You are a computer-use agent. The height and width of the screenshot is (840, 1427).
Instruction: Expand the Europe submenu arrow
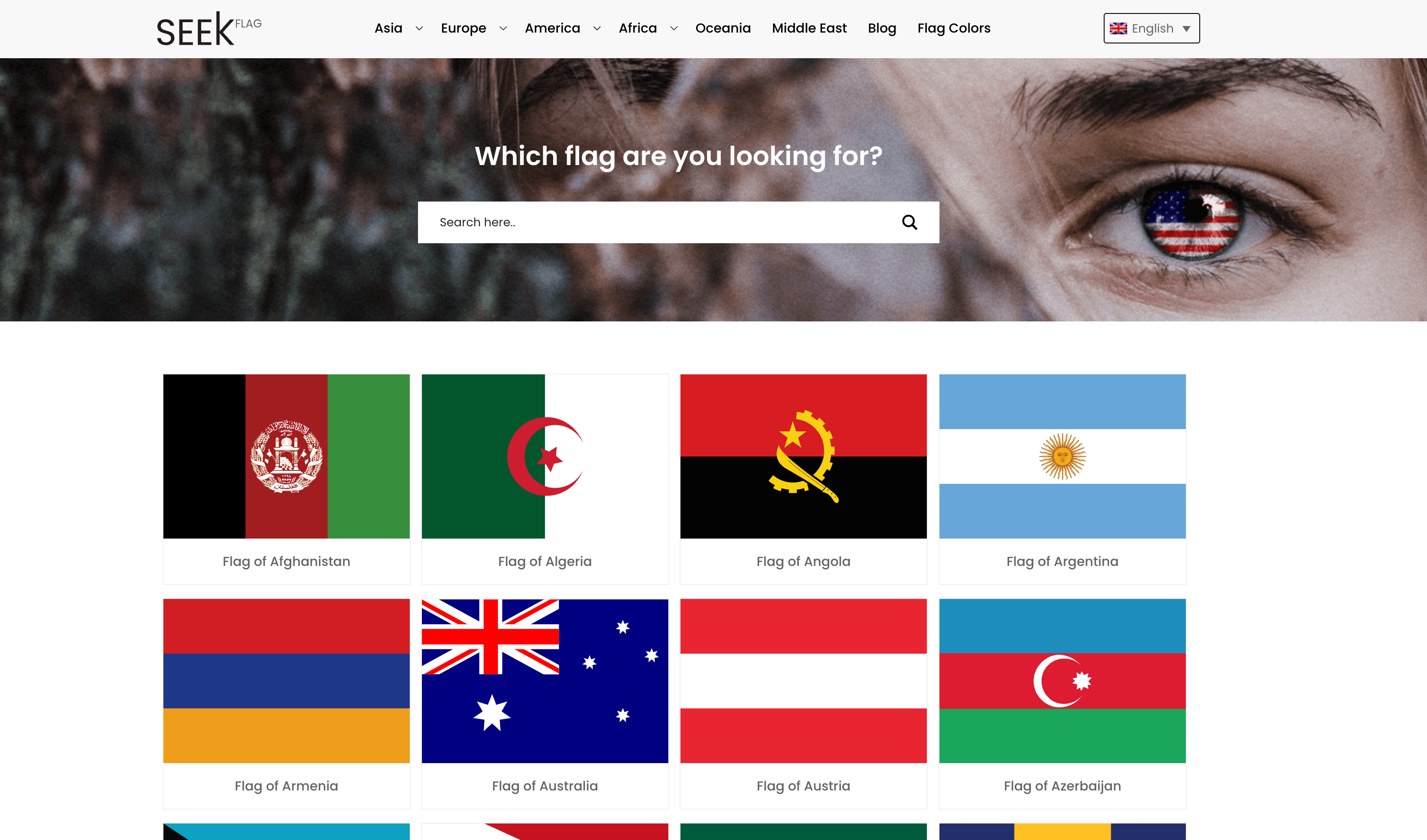coord(503,28)
